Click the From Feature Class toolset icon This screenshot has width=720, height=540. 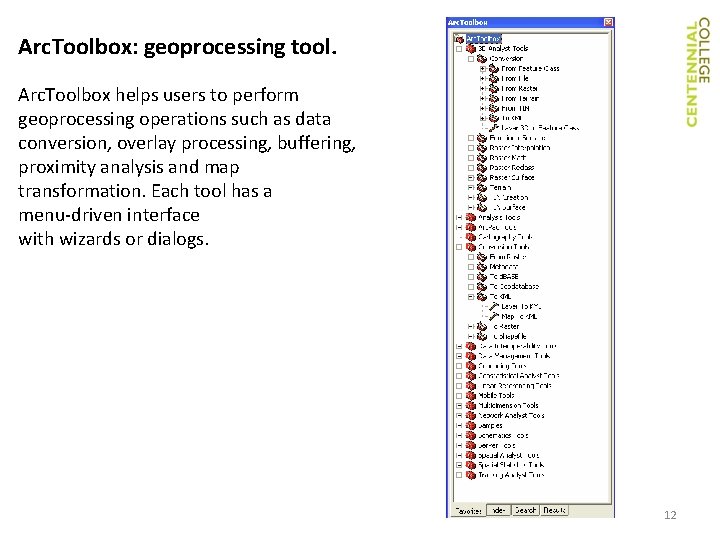(x=494, y=69)
